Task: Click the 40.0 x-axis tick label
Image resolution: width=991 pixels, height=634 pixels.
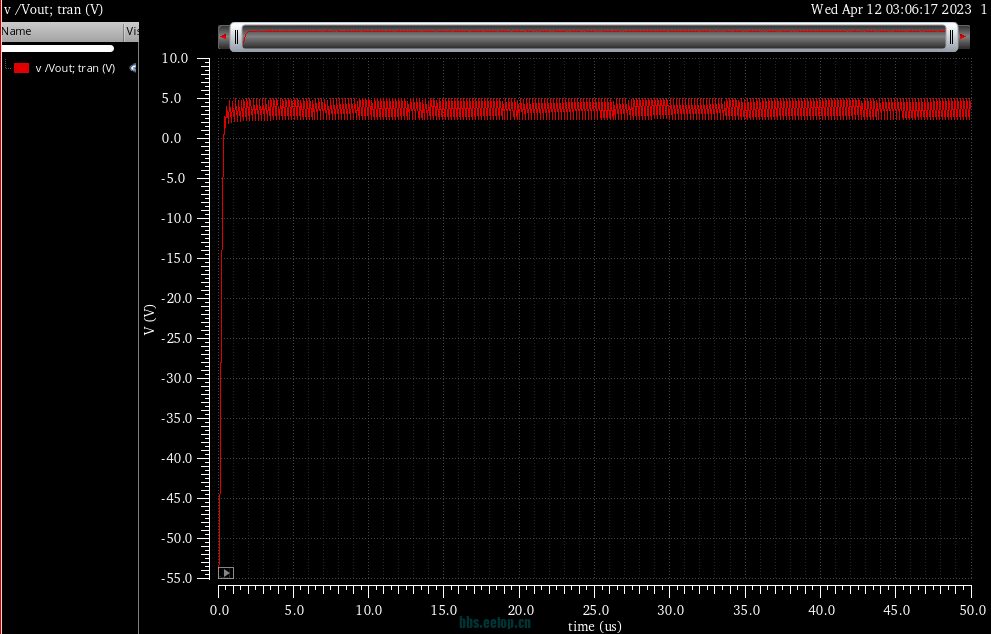Action: [822, 611]
